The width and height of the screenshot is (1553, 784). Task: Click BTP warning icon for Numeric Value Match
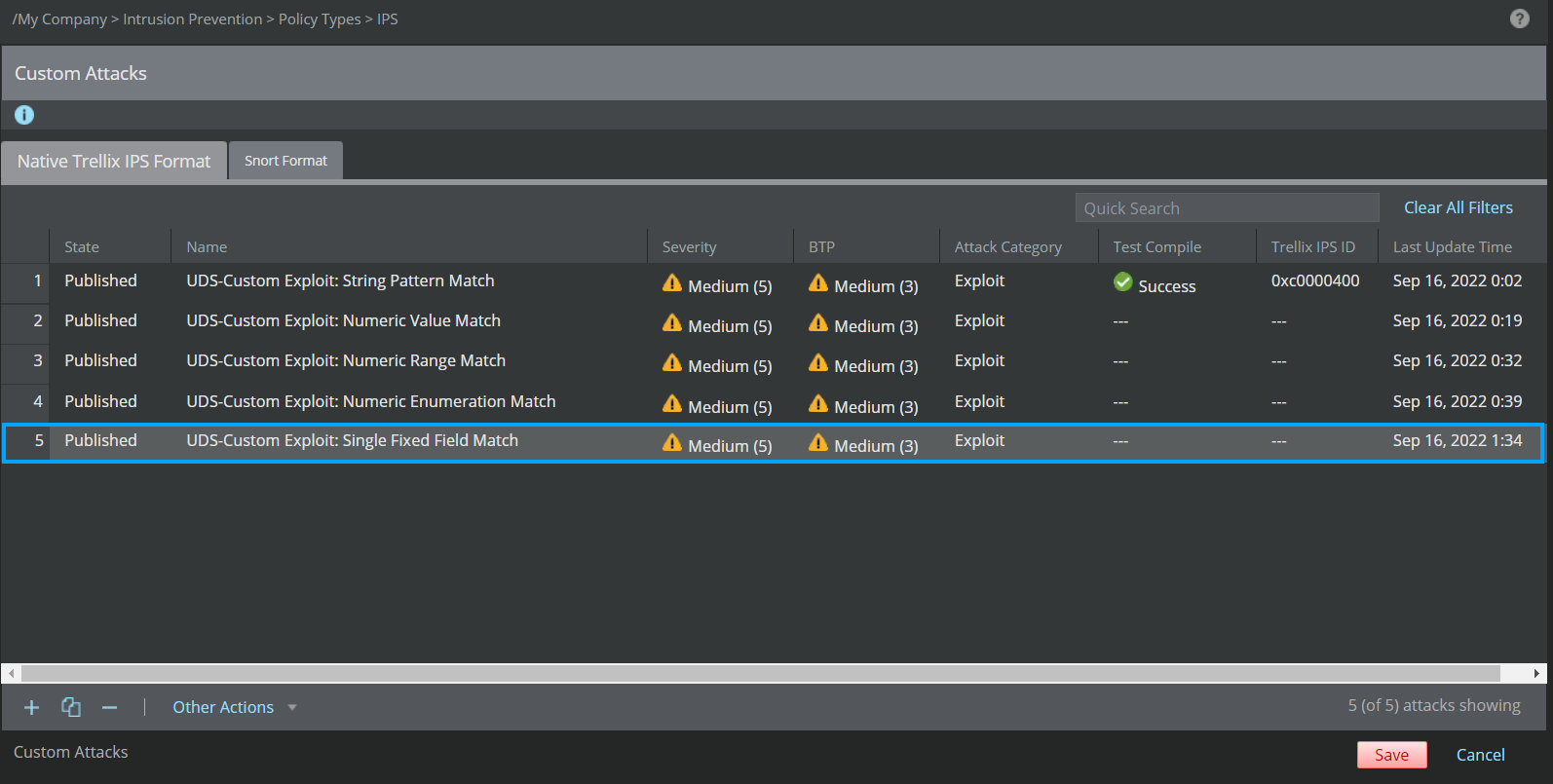tap(818, 322)
